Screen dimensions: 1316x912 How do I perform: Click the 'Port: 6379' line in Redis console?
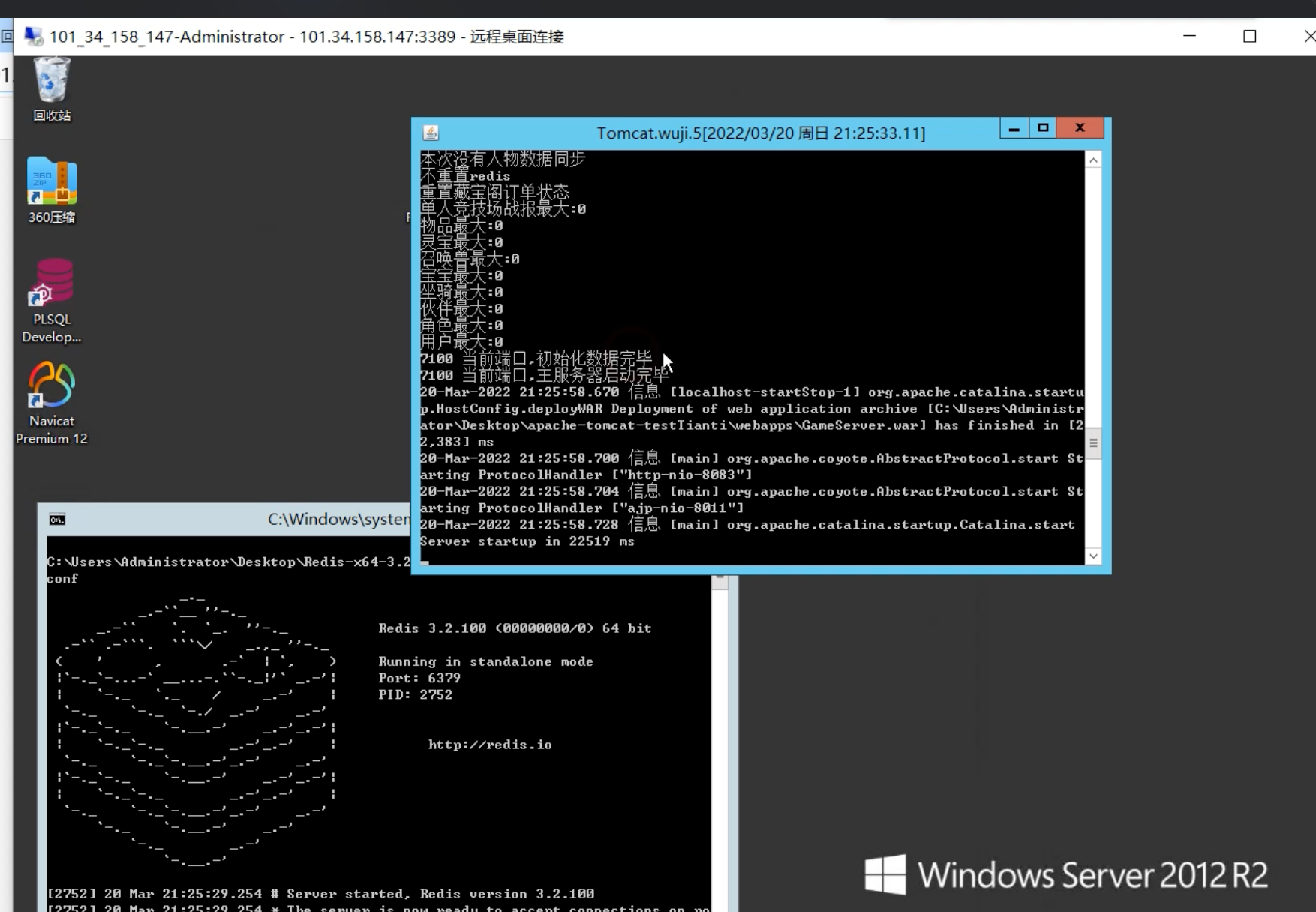[x=419, y=678]
